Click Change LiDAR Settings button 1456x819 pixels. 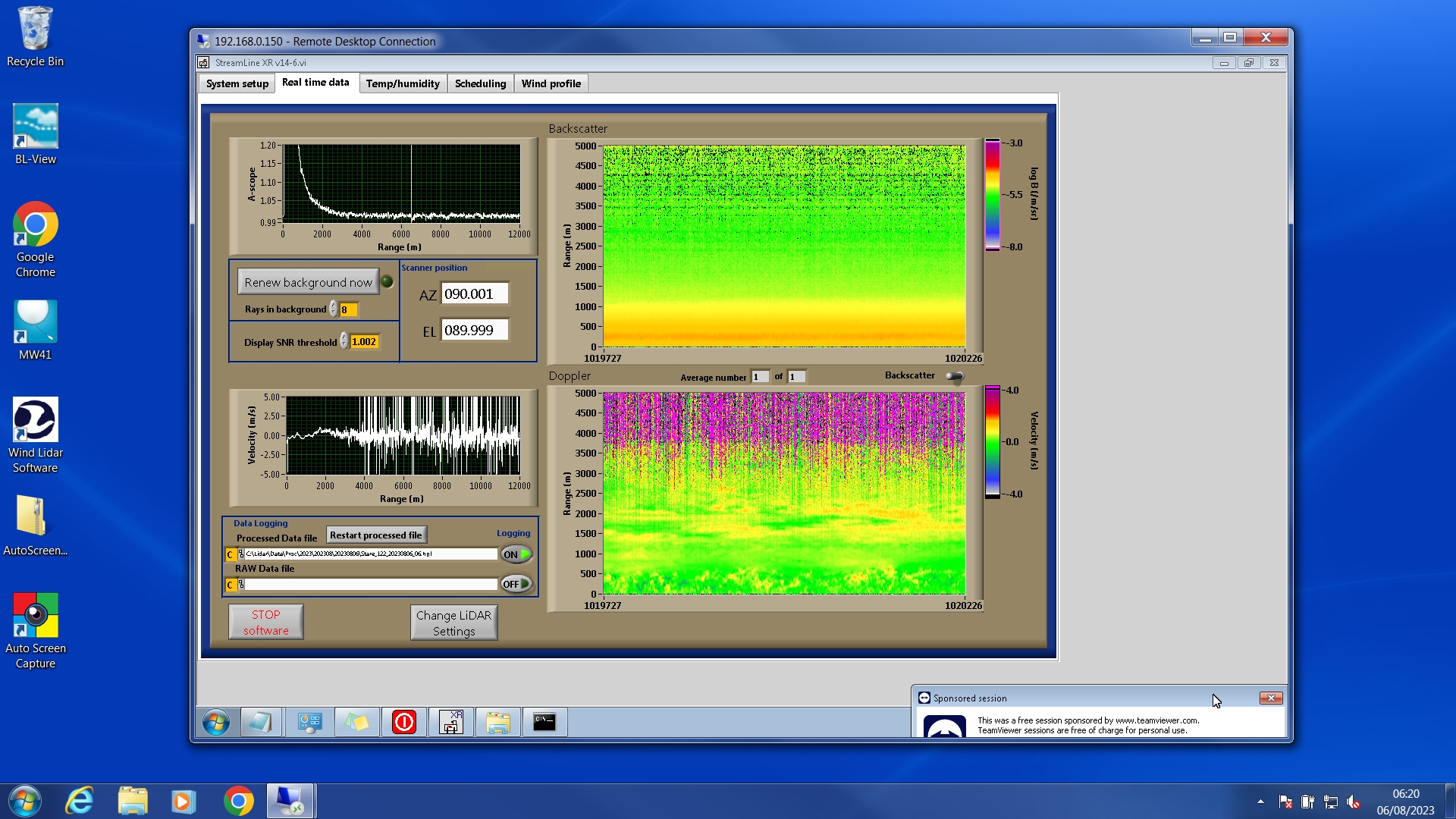[453, 623]
